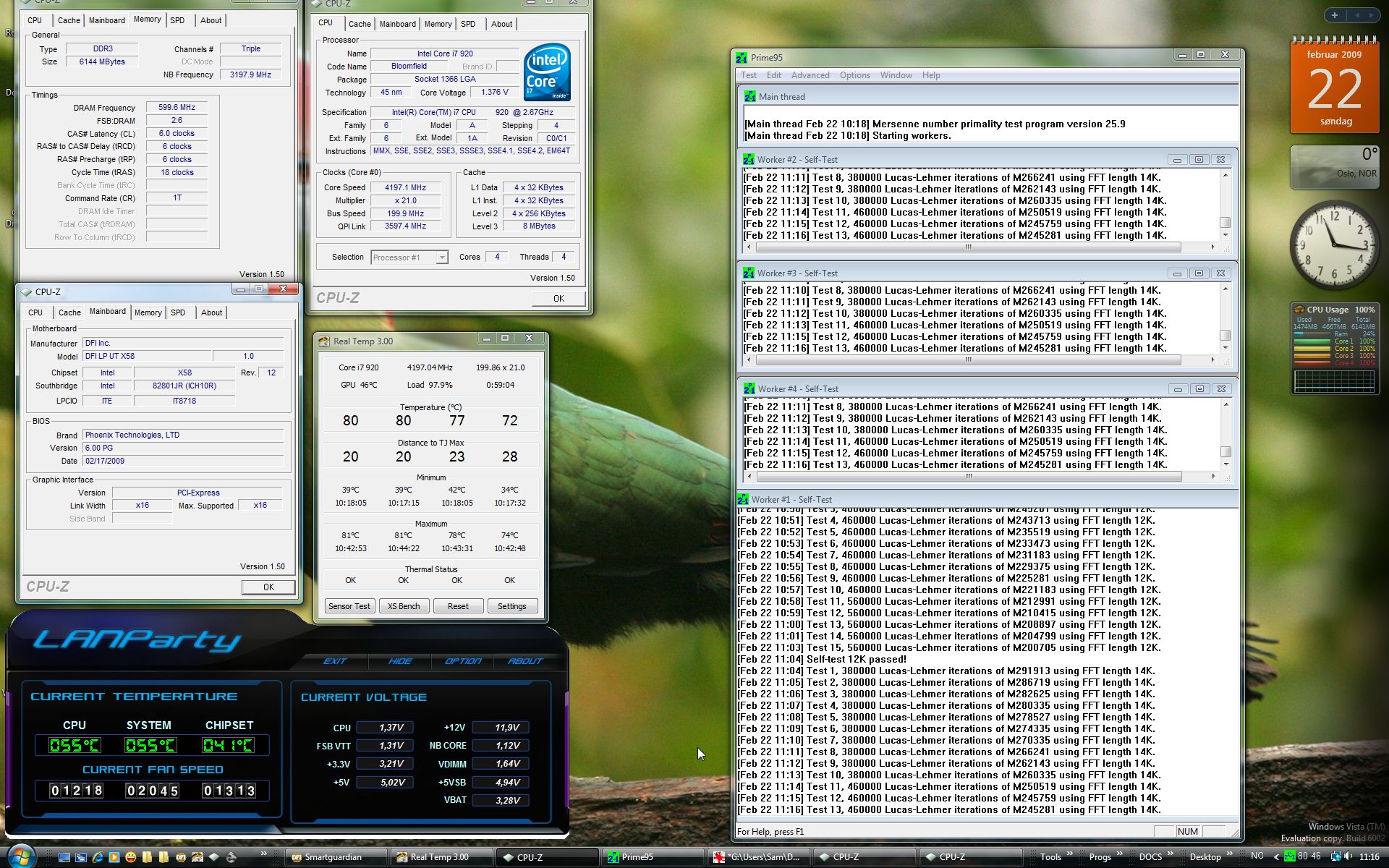The width and height of the screenshot is (1389, 868).
Task: Open the yellow smiley messenger Quick Launch icon
Action: [x=131, y=857]
